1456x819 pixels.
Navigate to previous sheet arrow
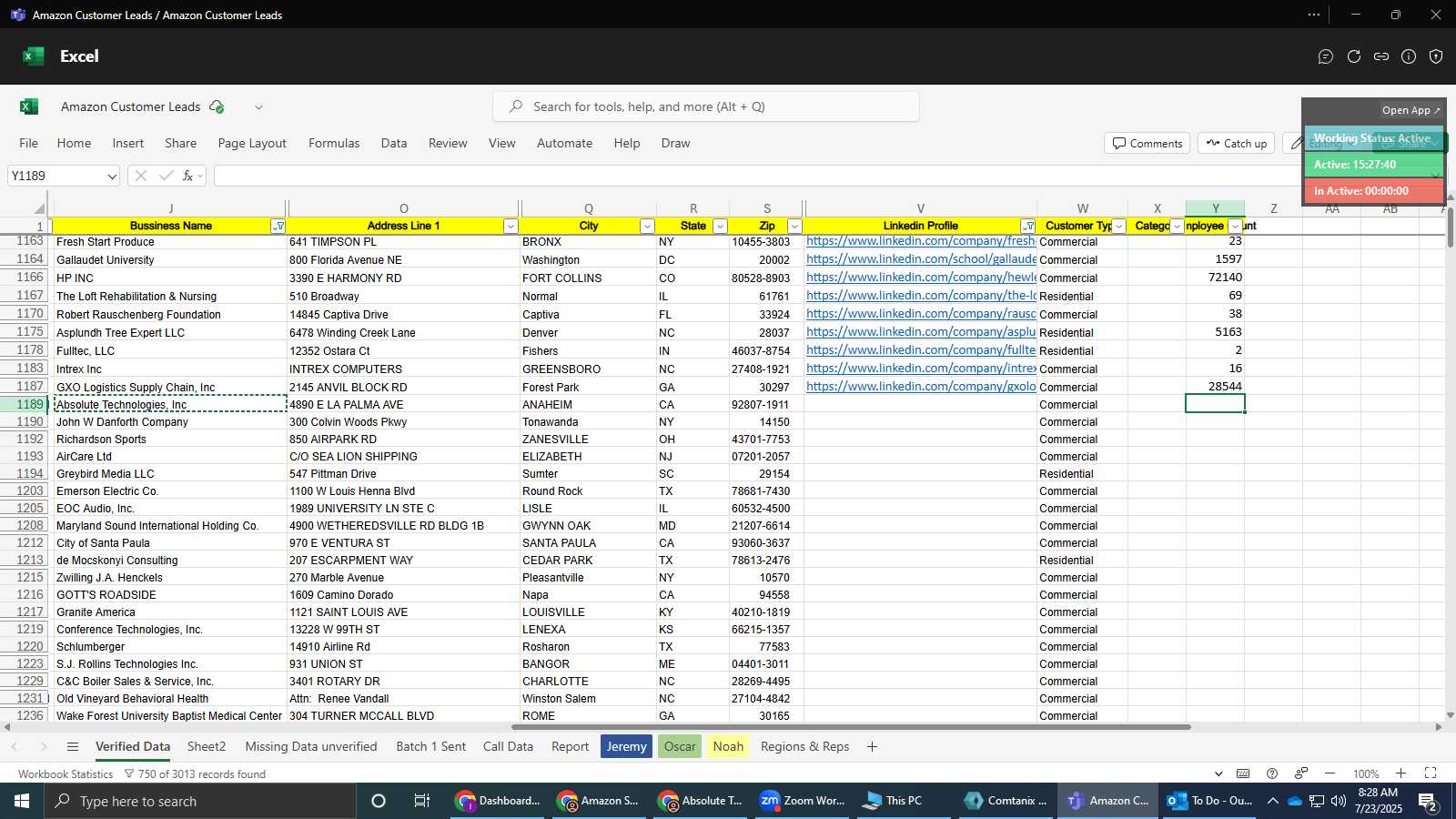pyautogui.click(x=15, y=747)
